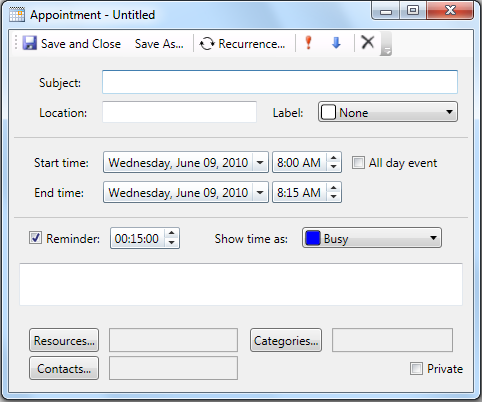This screenshot has height=402, width=482.
Task: Set low importance with blue down arrow
Action: click(x=336, y=43)
